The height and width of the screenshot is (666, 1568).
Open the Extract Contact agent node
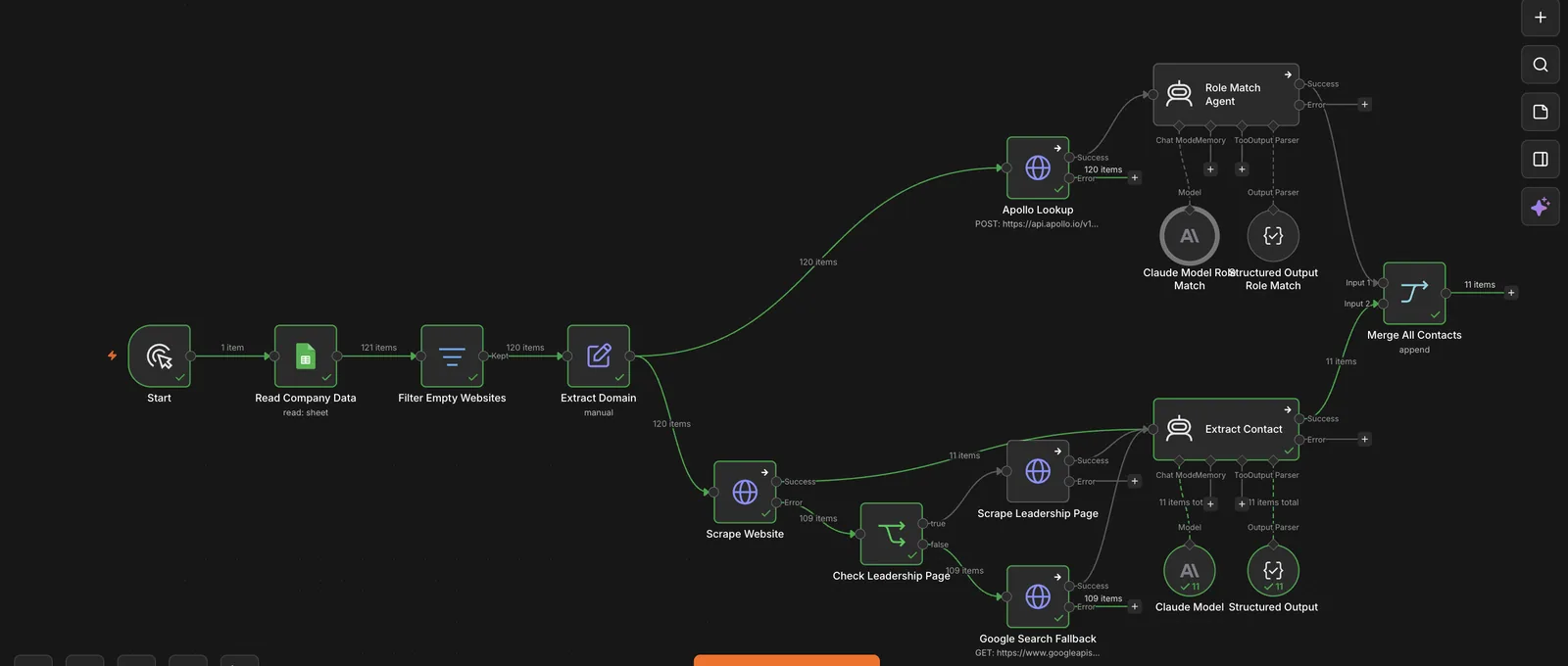tap(1226, 429)
